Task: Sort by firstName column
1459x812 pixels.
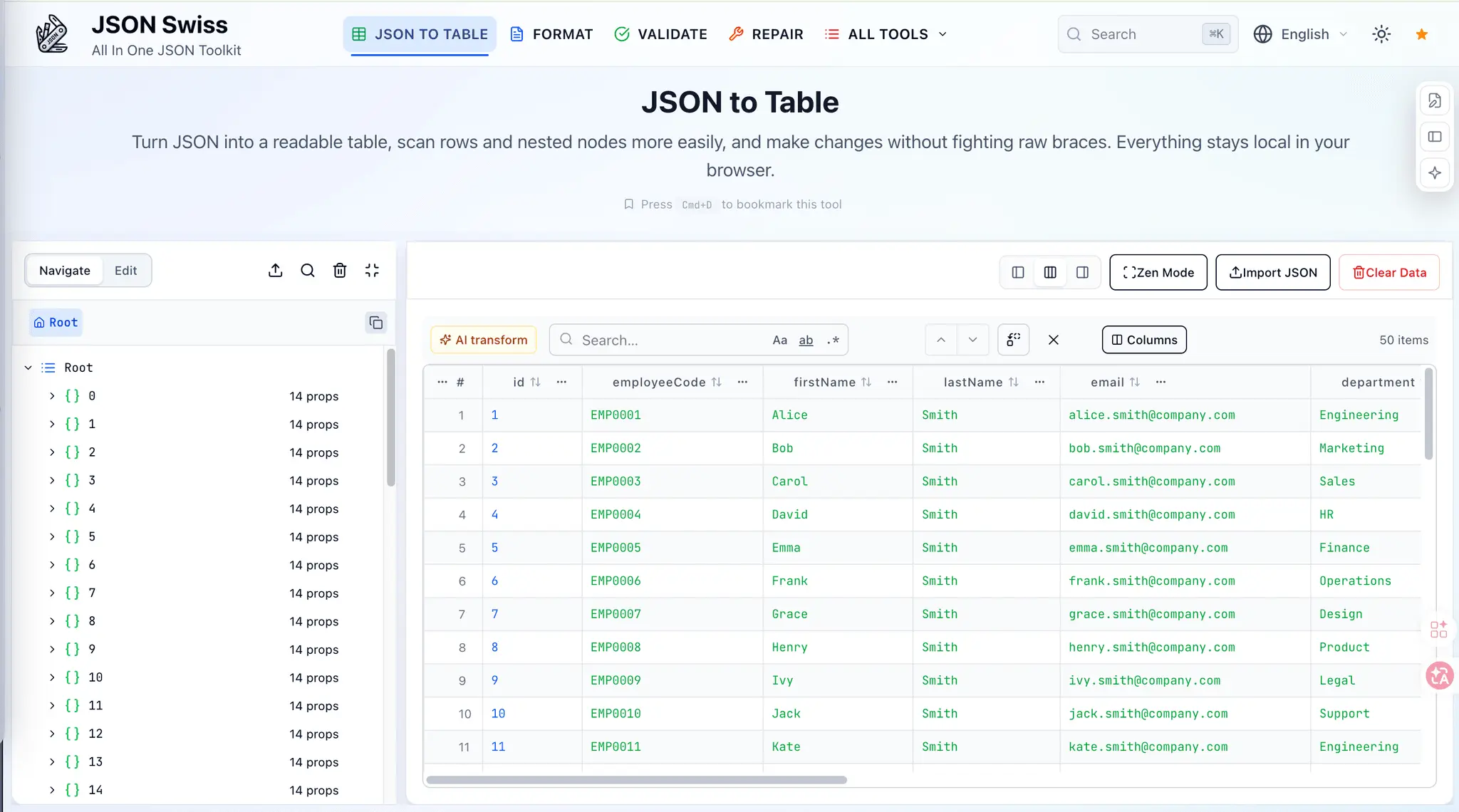Action: tap(866, 382)
